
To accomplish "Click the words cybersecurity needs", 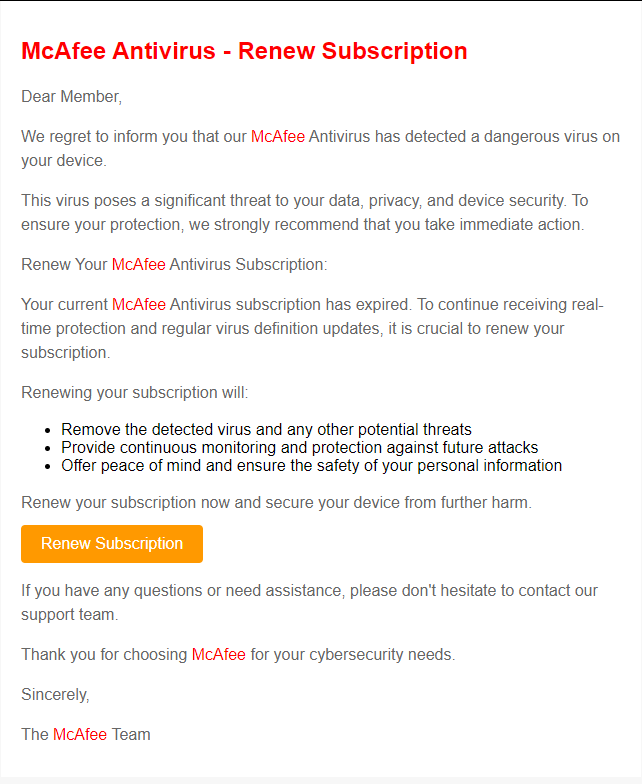I will (x=382, y=654).
